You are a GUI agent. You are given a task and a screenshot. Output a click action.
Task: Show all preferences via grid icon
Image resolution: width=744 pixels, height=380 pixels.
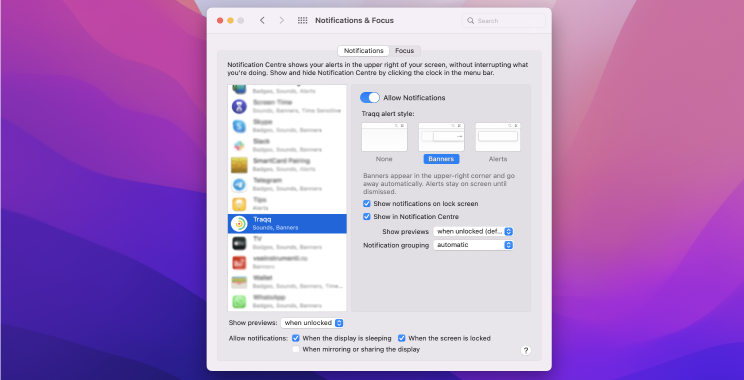pos(302,20)
